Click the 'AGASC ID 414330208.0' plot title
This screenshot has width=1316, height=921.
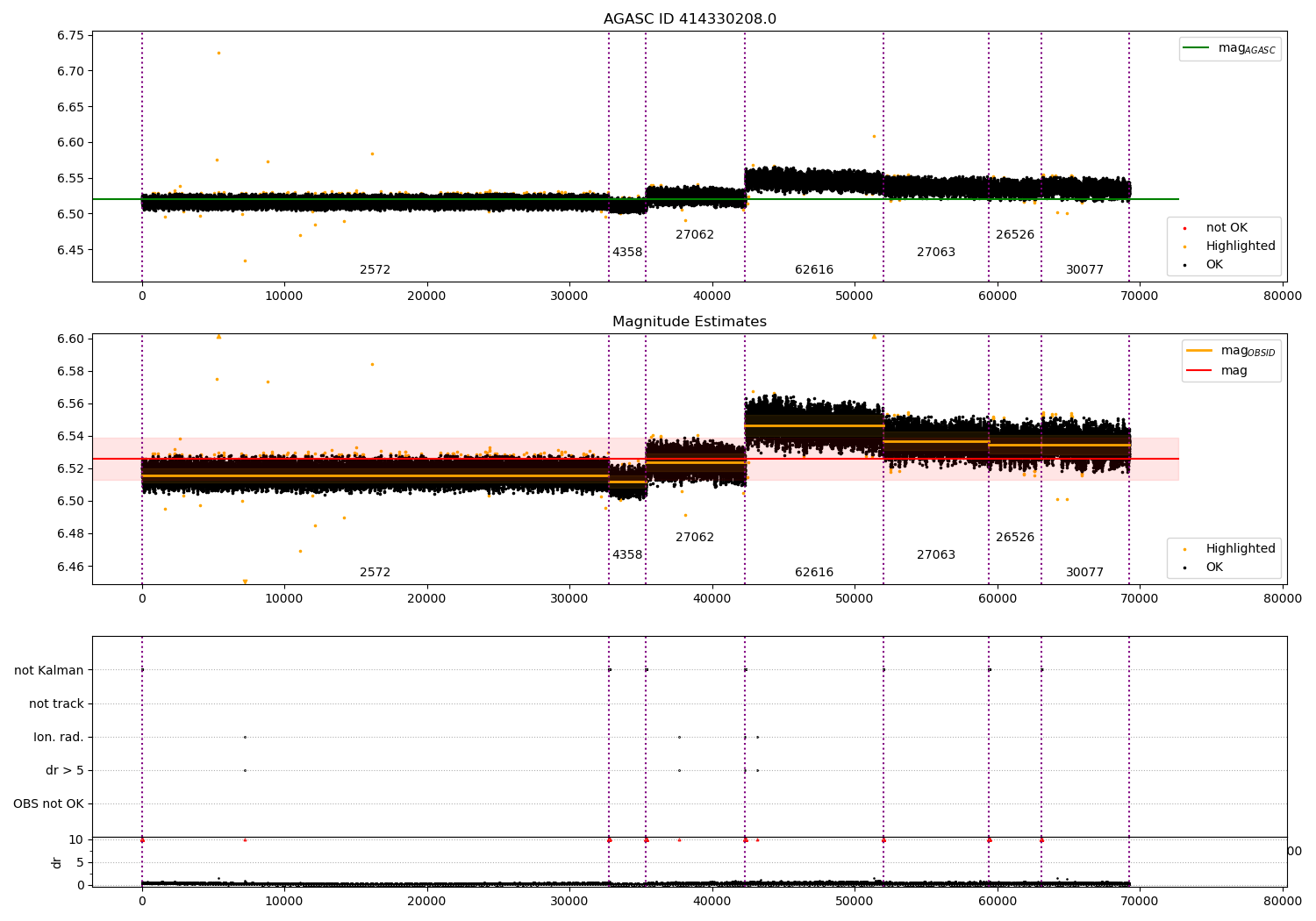[690, 19]
